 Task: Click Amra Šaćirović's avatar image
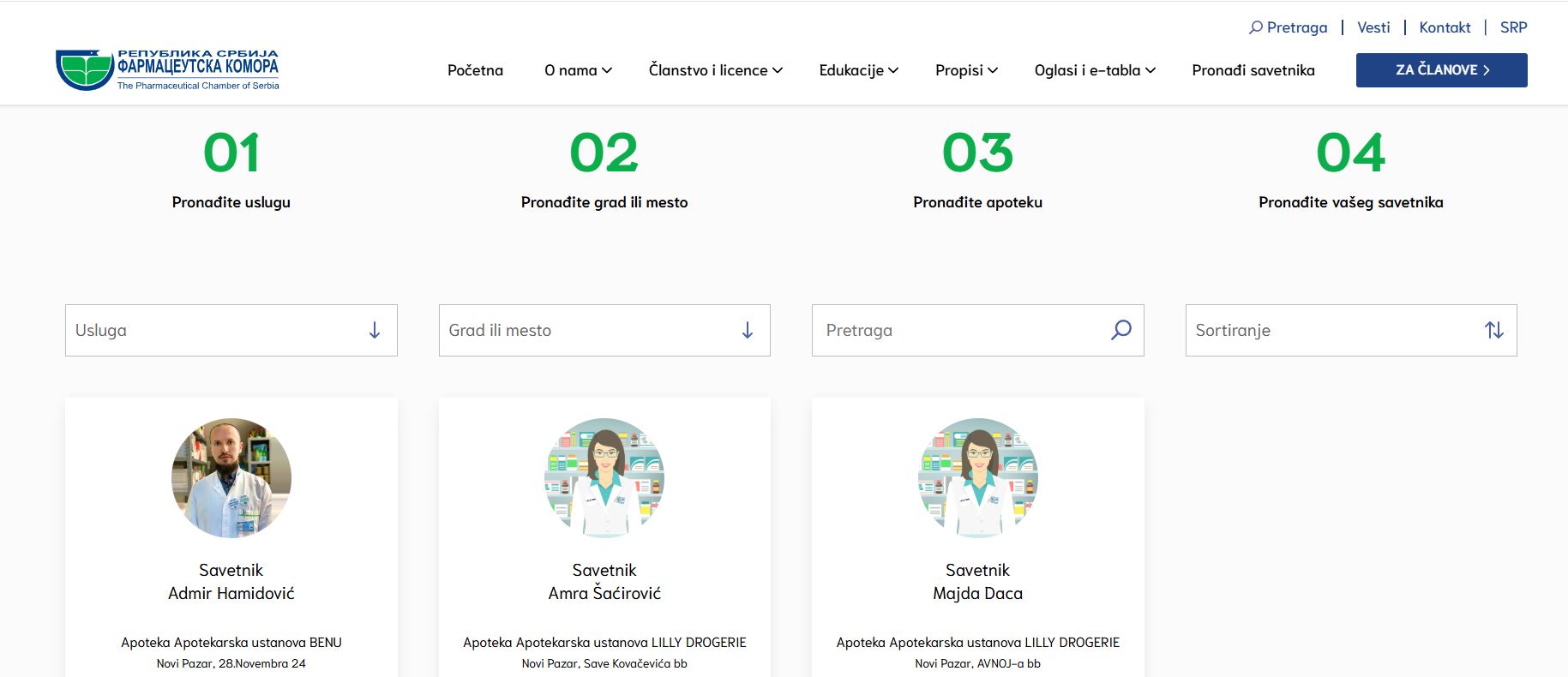pos(604,478)
